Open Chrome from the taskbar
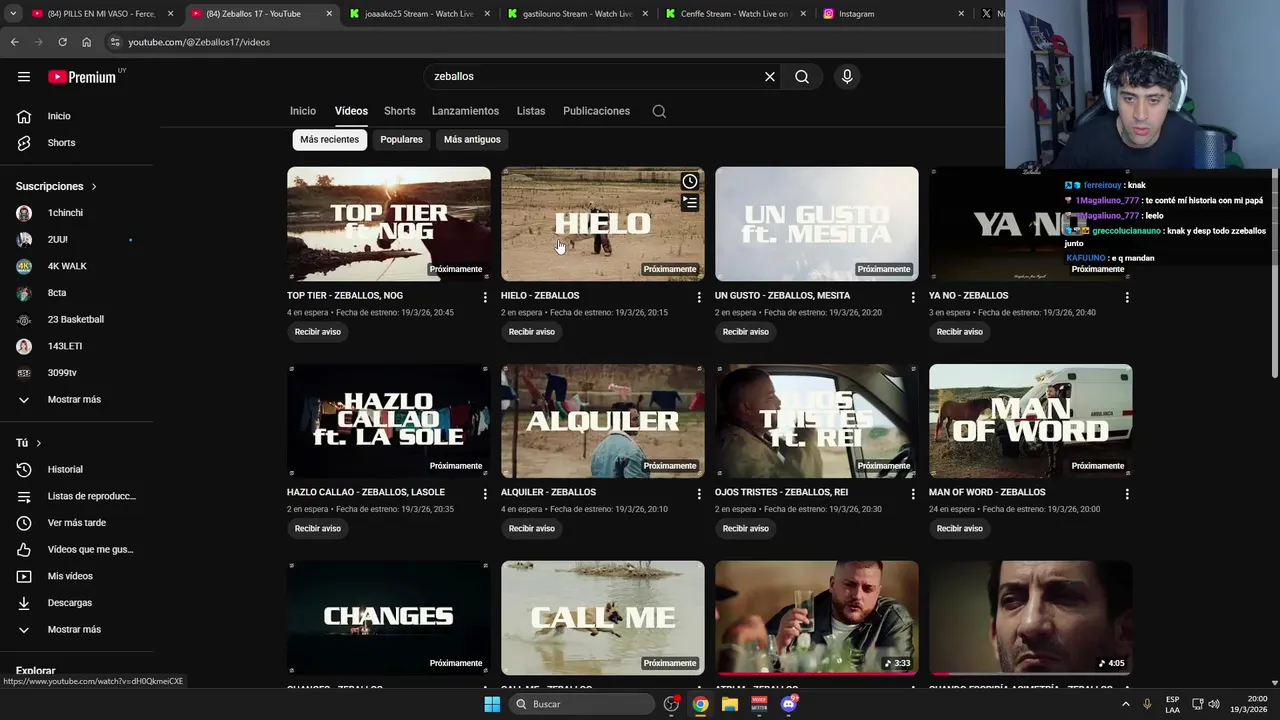The height and width of the screenshot is (720, 1280). pyautogui.click(x=701, y=704)
